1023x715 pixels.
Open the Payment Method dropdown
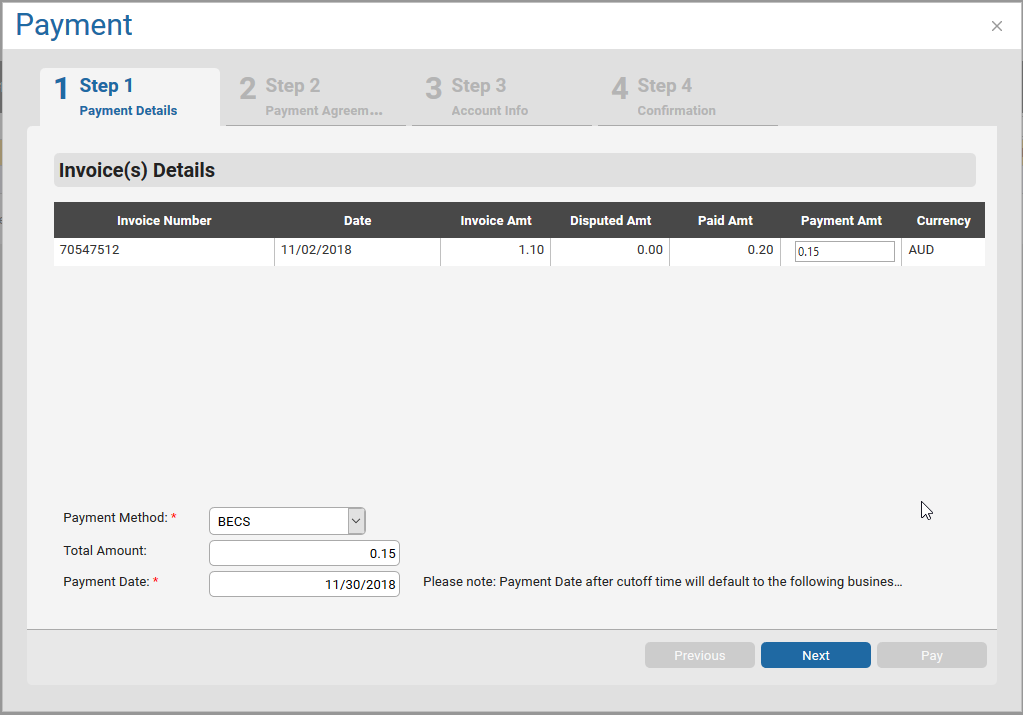coord(287,521)
